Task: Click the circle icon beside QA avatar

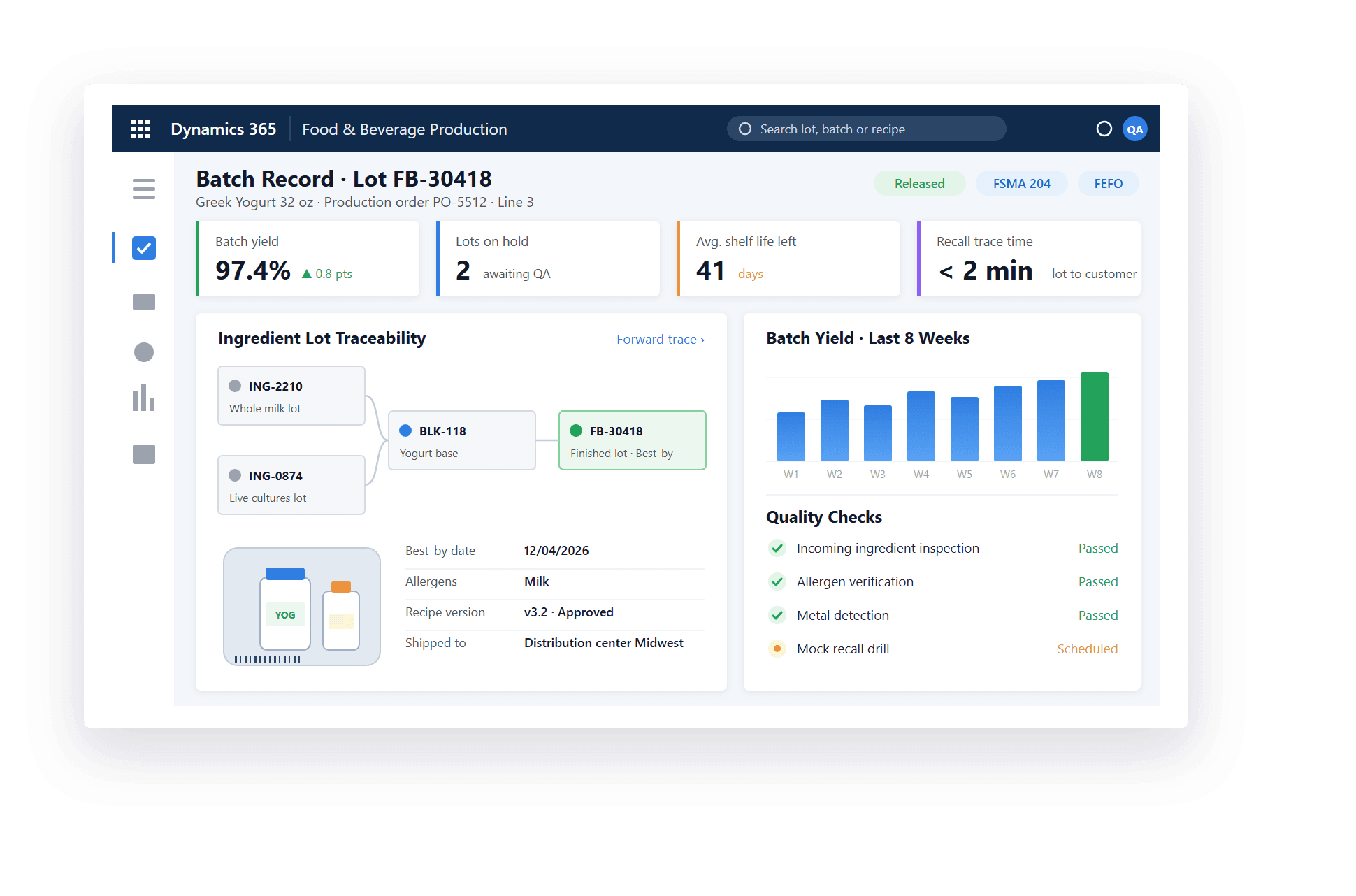Action: point(1104,129)
